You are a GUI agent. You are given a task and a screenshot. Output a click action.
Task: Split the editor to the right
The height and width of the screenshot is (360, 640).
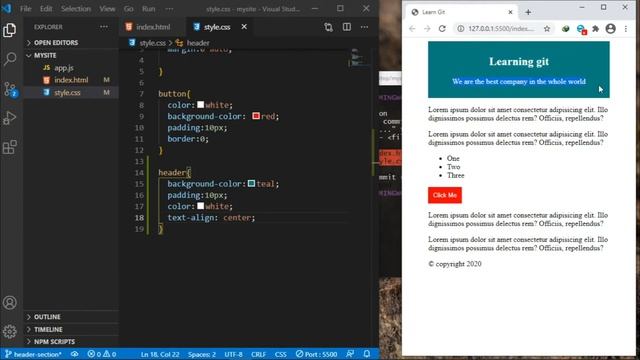347,27
